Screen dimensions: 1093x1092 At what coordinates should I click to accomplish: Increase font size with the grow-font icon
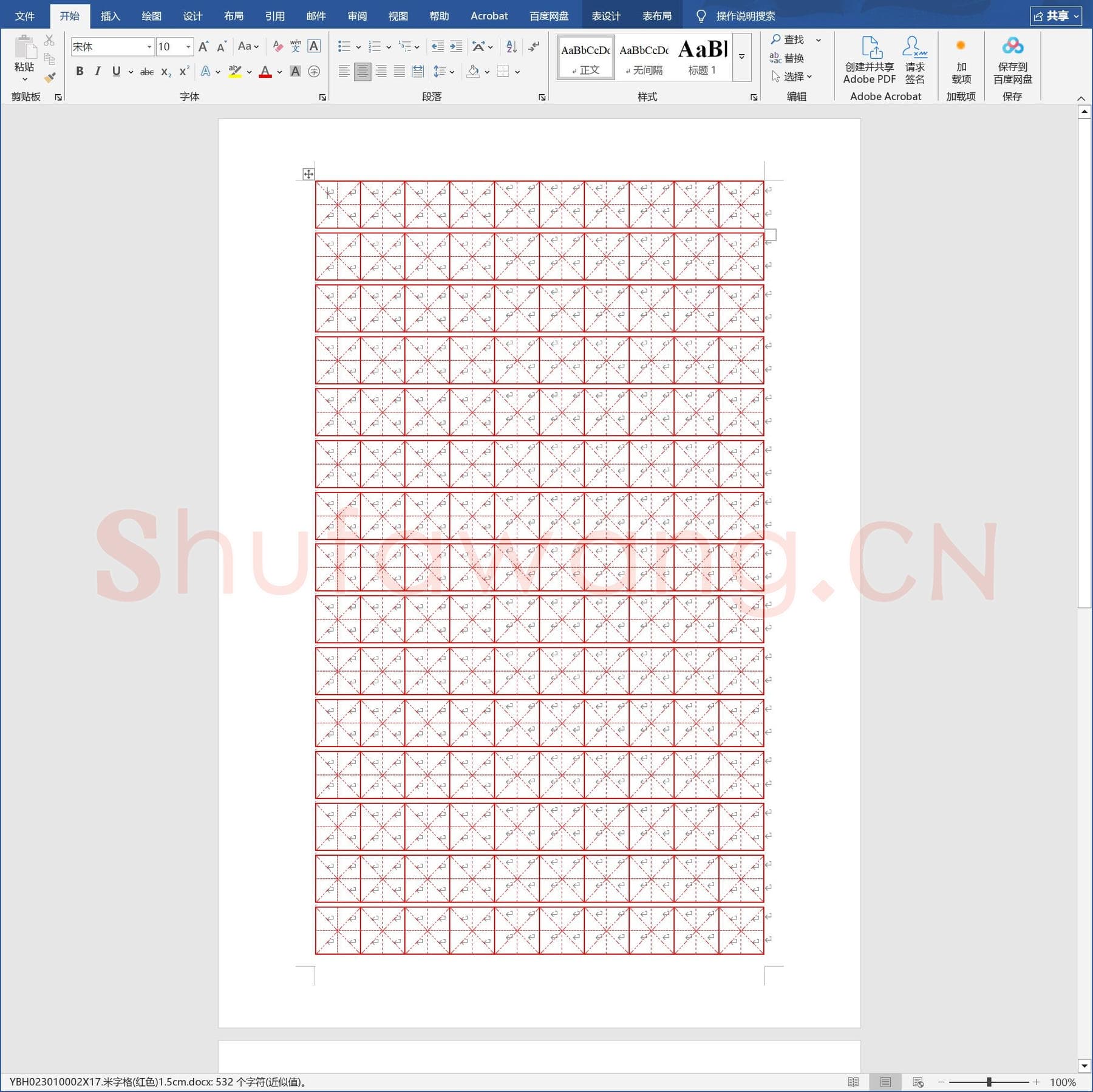[203, 46]
